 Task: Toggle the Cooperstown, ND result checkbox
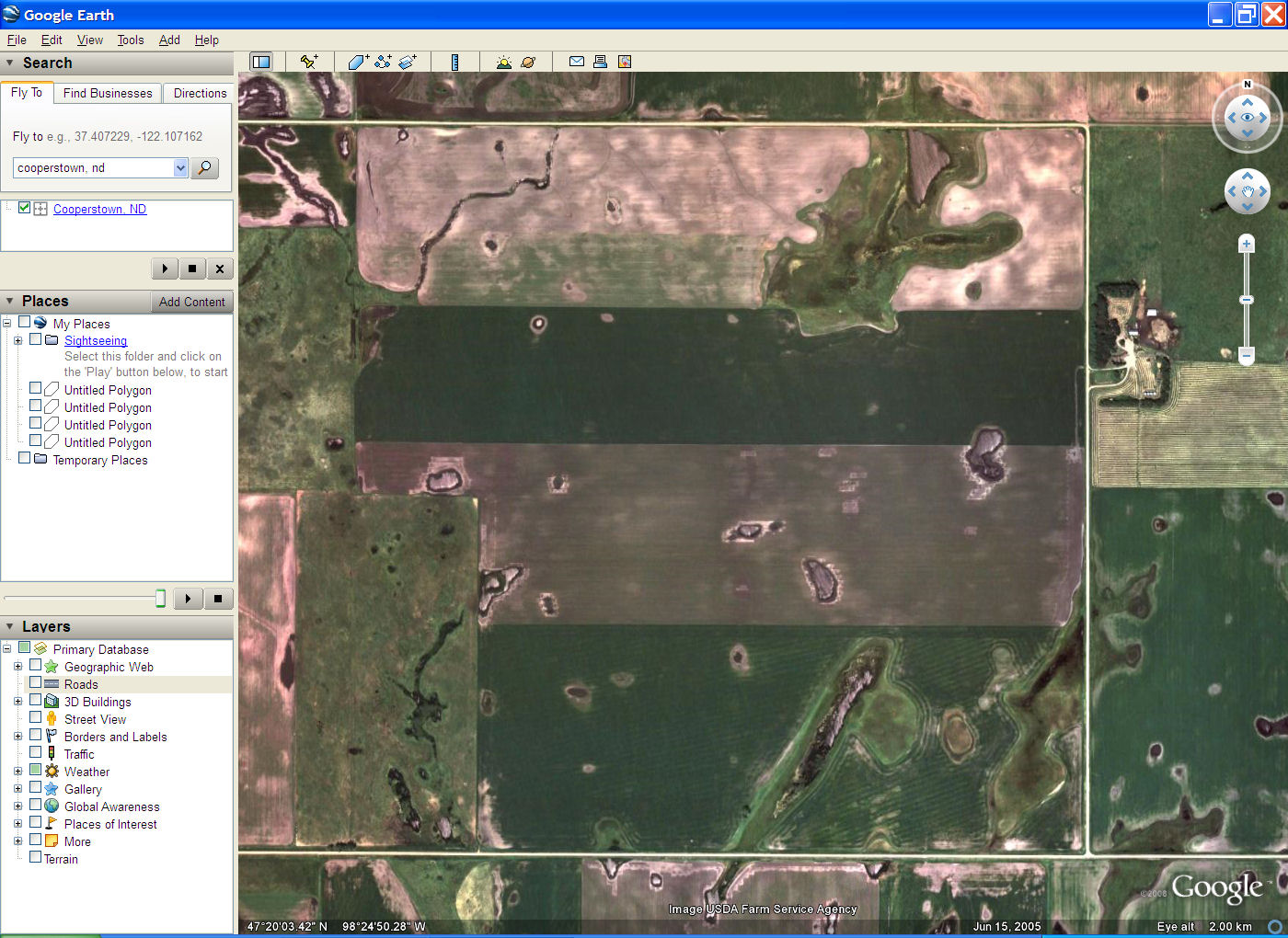tap(25, 208)
